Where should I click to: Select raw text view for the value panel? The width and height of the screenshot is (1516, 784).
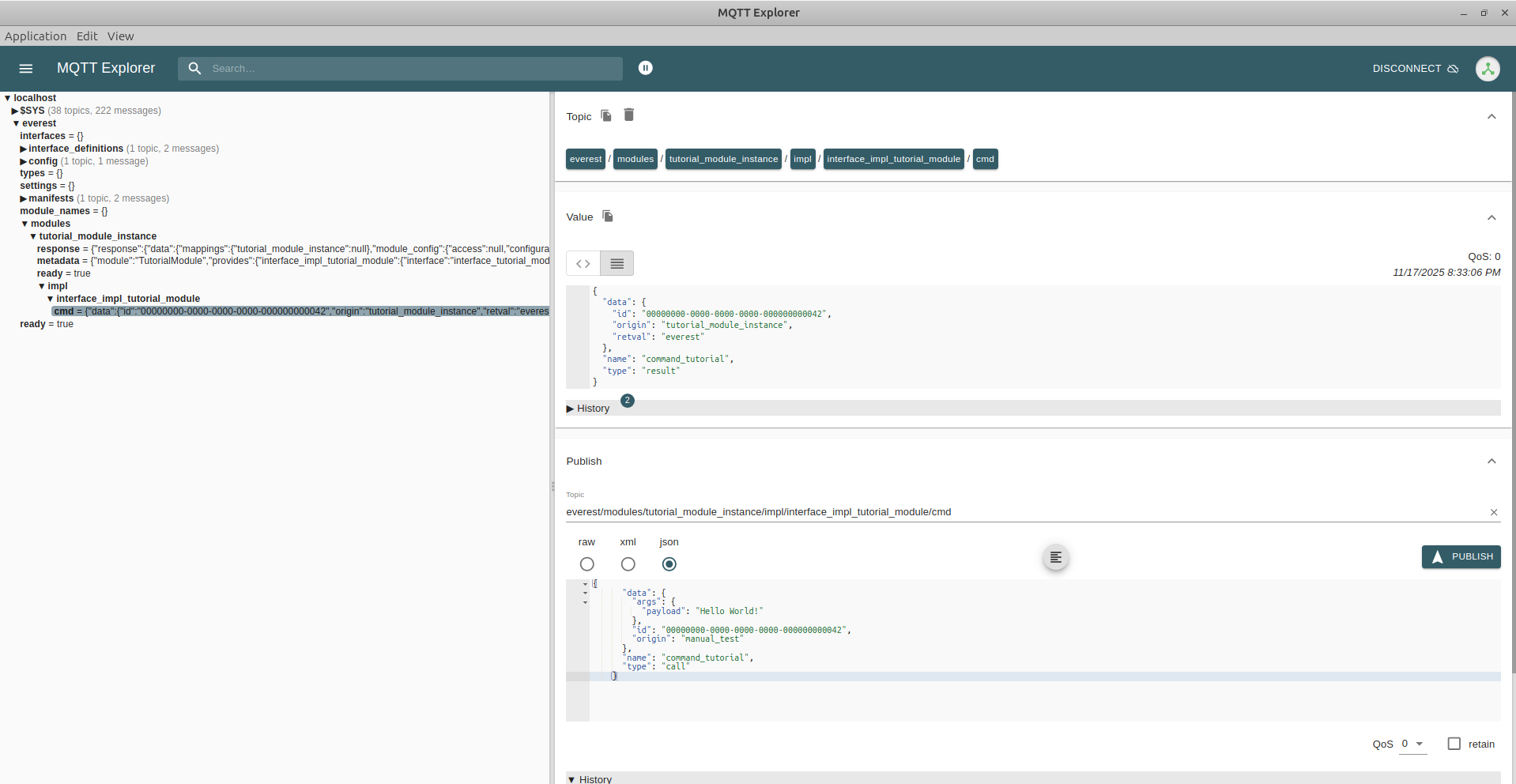pyautogui.click(x=617, y=263)
